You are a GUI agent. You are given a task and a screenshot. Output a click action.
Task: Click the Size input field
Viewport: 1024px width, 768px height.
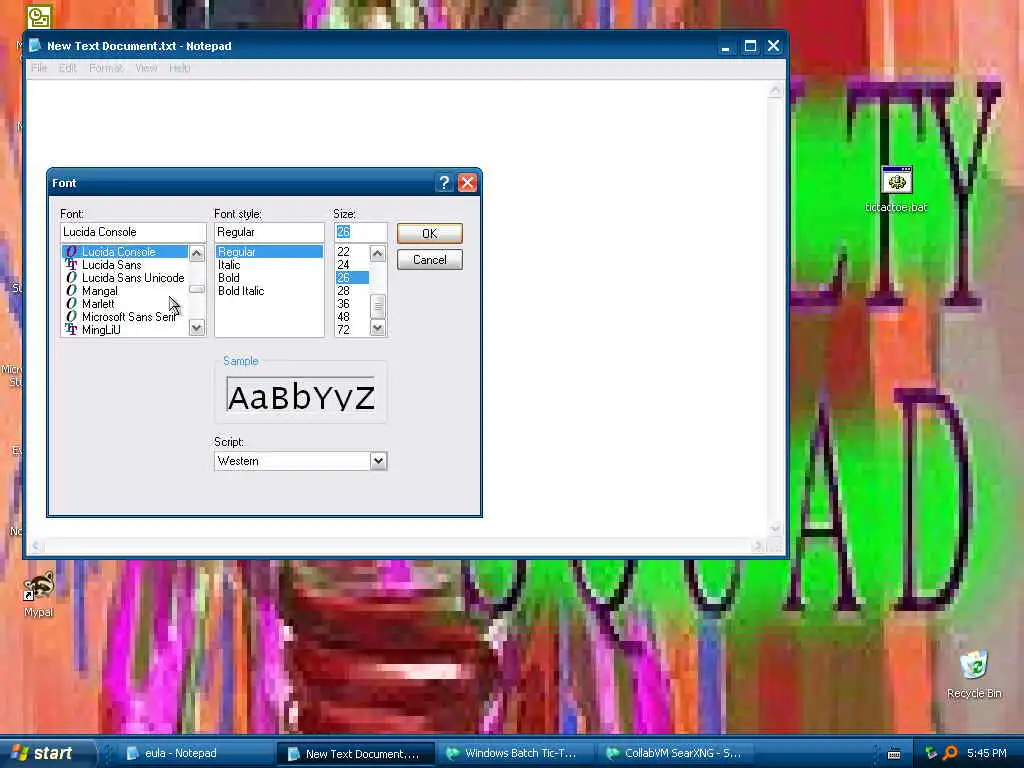tap(360, 232)
